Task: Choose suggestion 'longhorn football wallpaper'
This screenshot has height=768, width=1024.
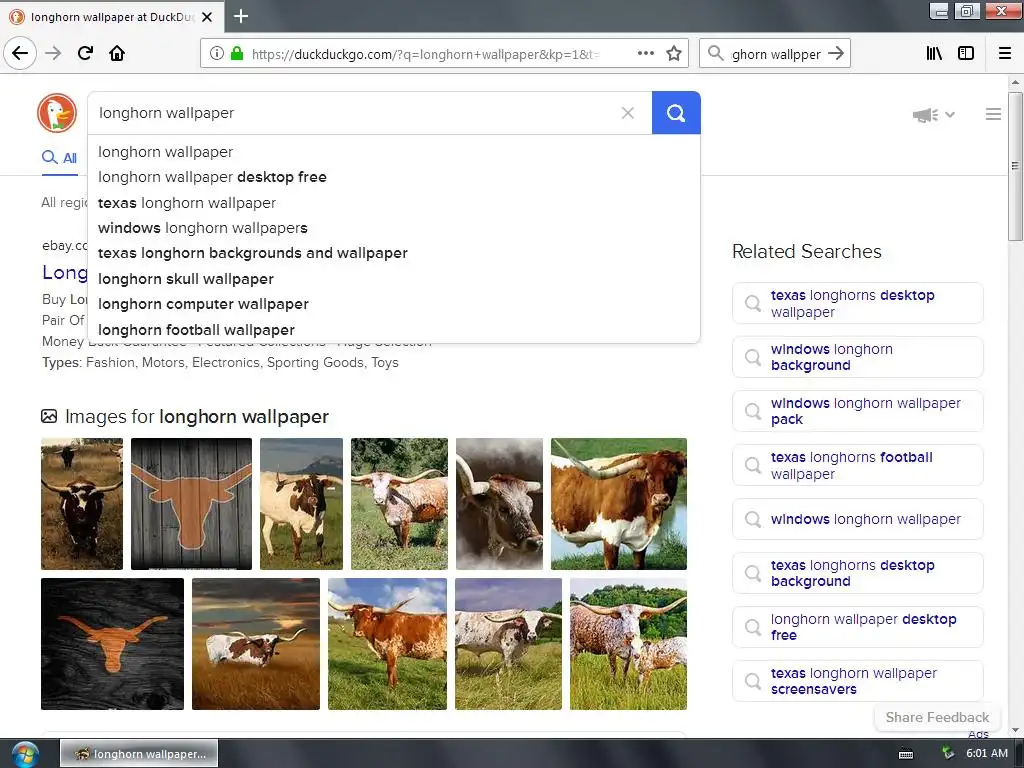Action: click(394, 330)
